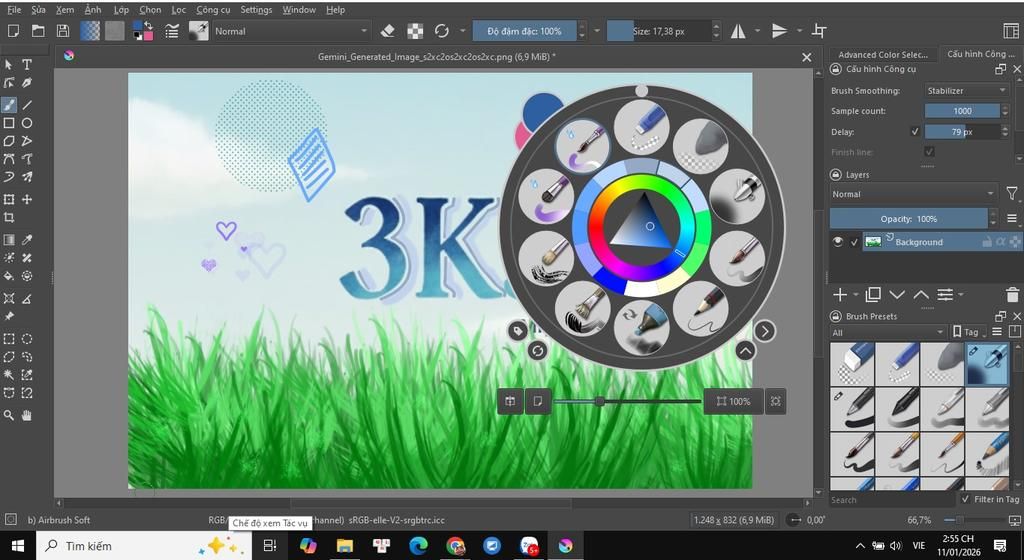Toggle alpha lock on Background layer
Screen dimensions: 1024x560
pos(1000,241)
